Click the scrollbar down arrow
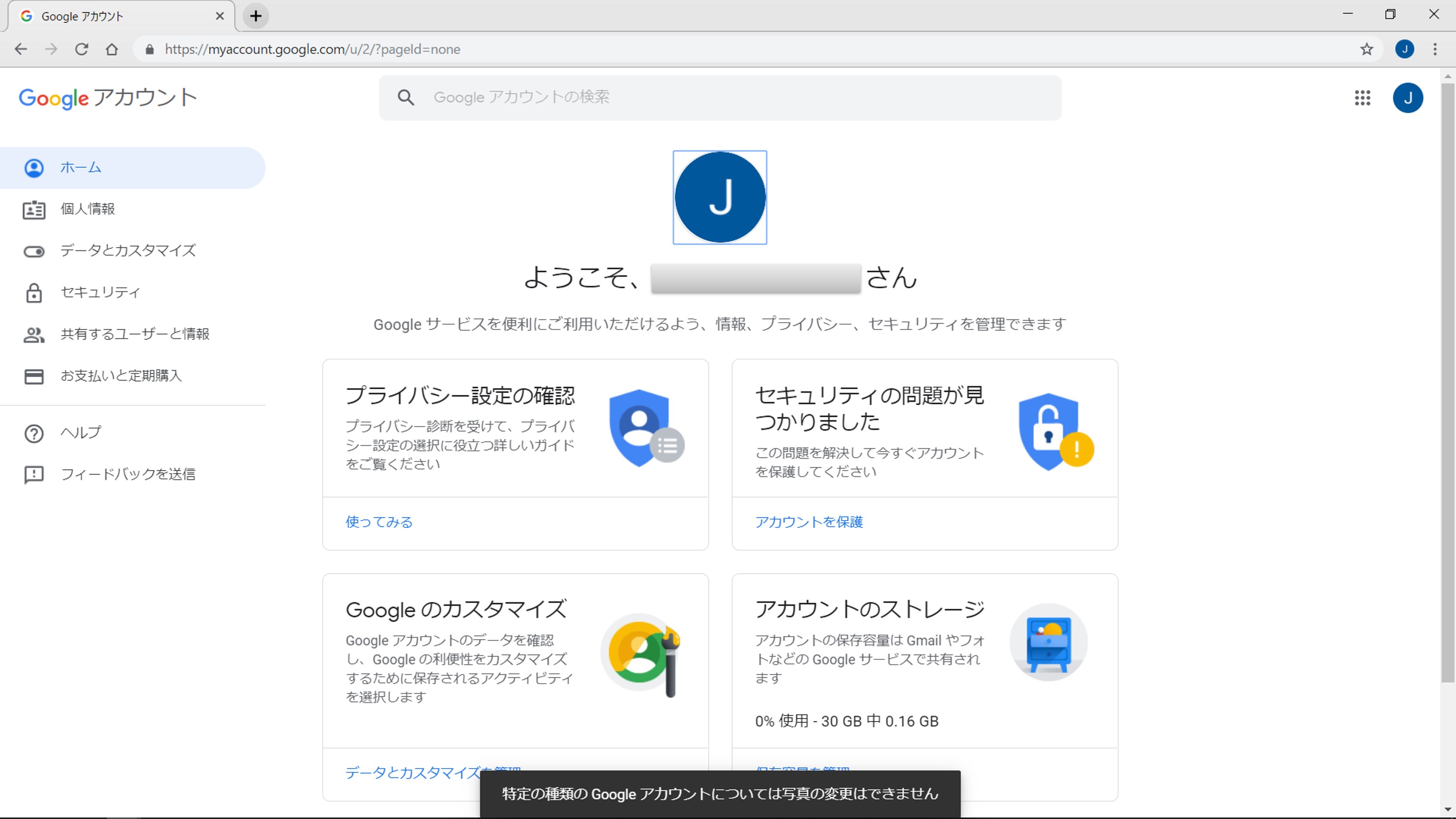Screen dimensions: 1456x819 pyautogui.click(x=1448, y=810)
